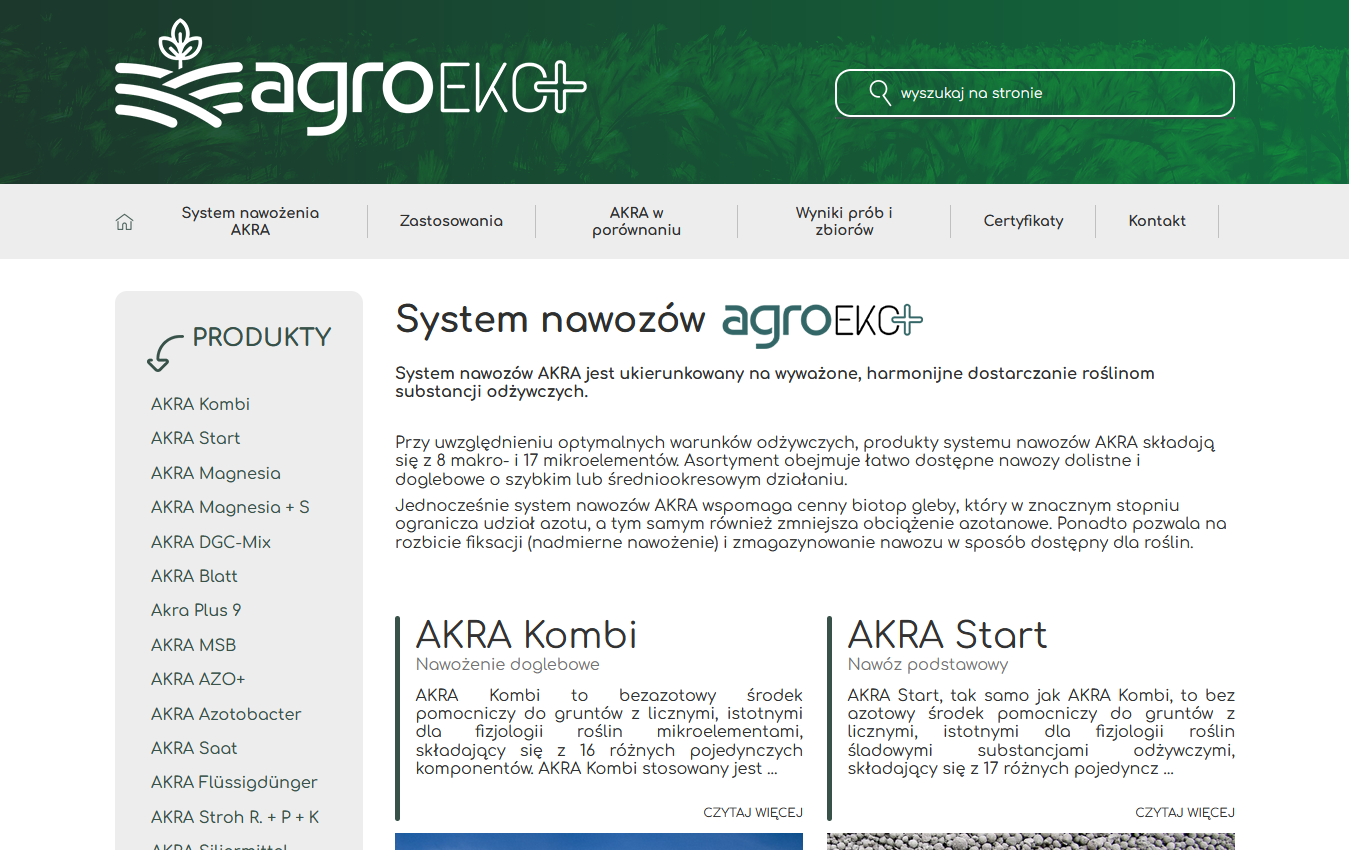Focus the 'wyszukaj na stronie' search field
Viewport: 1349px width, 850px height.
[1034, 93]
